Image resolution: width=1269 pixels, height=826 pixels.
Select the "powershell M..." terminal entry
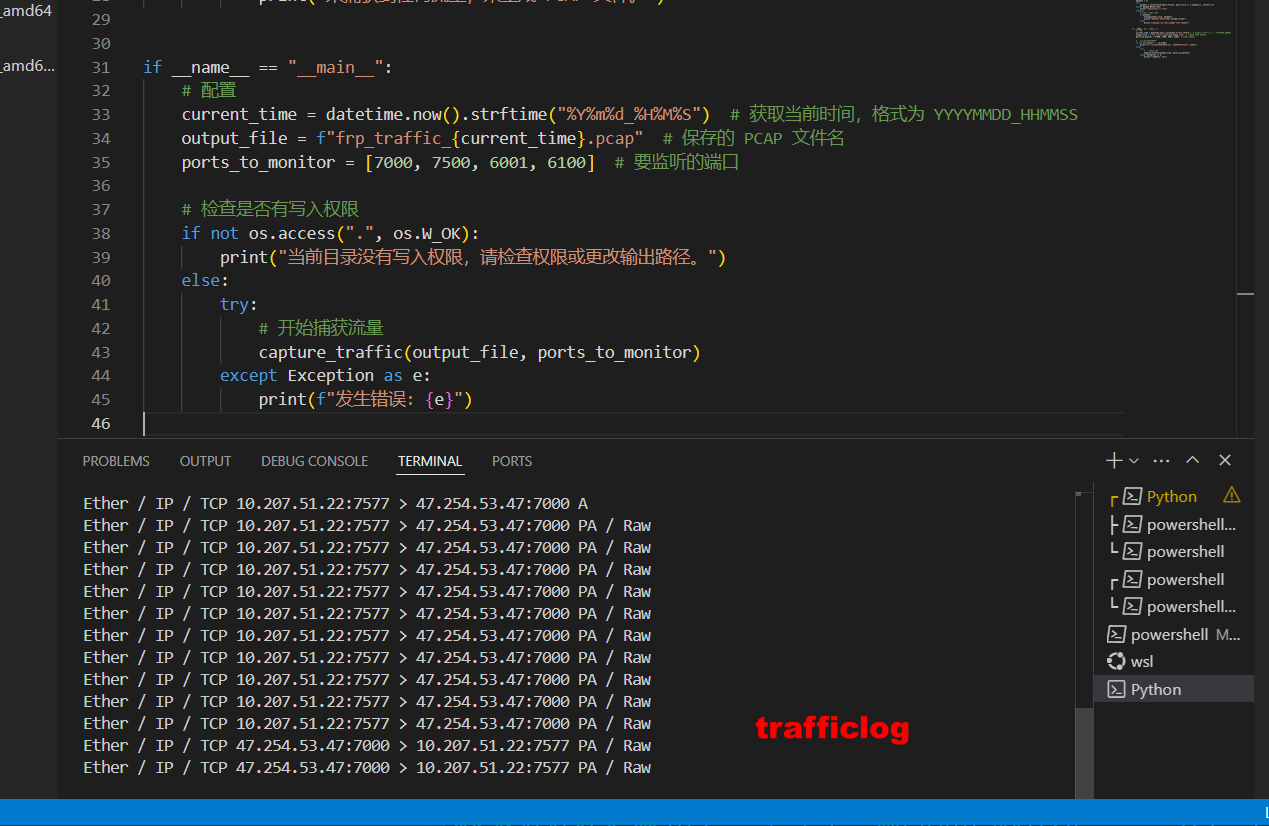pyautogui.click(x=1174, y=634)
